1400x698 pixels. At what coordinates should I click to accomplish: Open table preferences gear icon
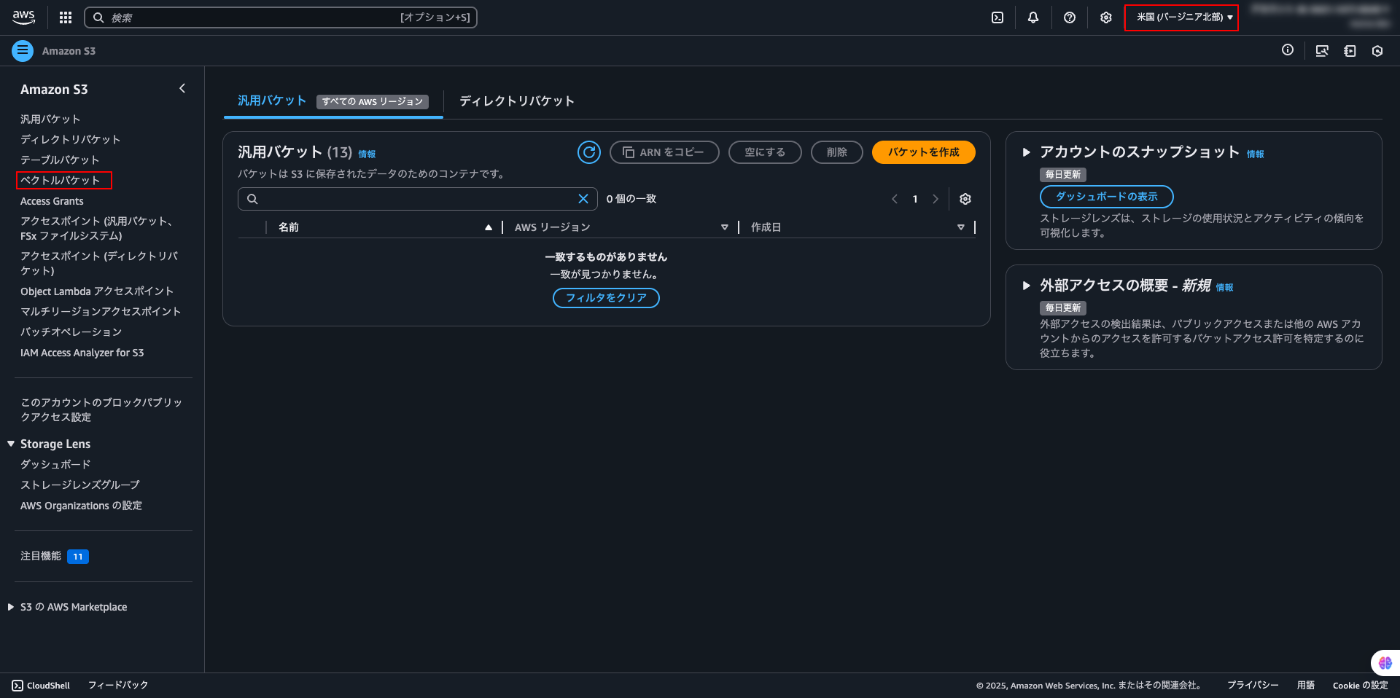(965, 199)
